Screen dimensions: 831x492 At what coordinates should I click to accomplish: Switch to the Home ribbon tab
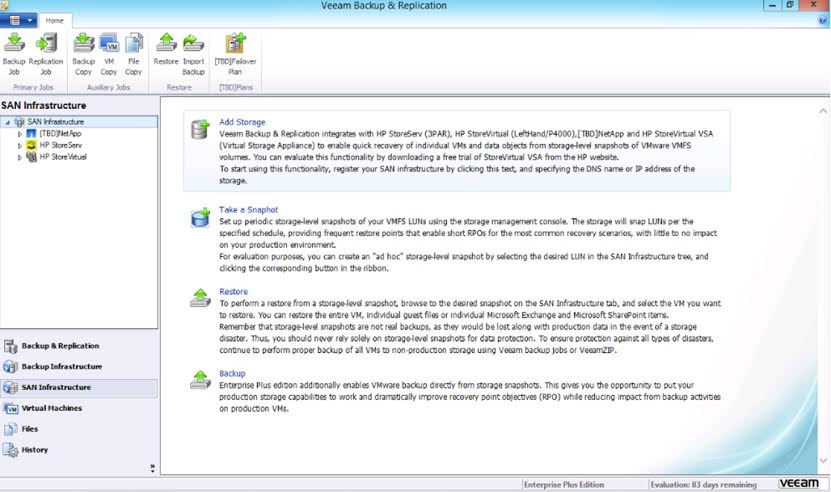click(x=55, y=21)
